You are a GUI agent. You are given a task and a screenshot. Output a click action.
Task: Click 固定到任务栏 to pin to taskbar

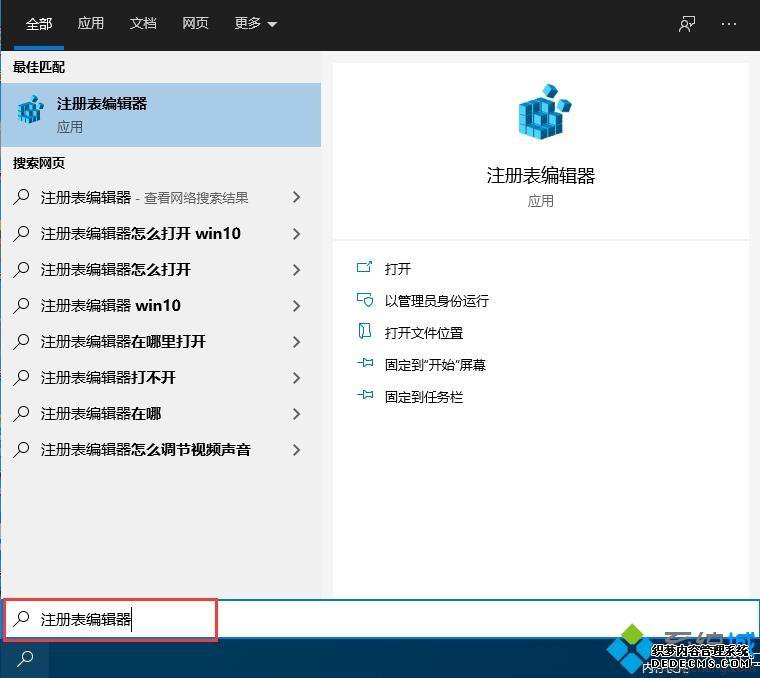(424, 397)
